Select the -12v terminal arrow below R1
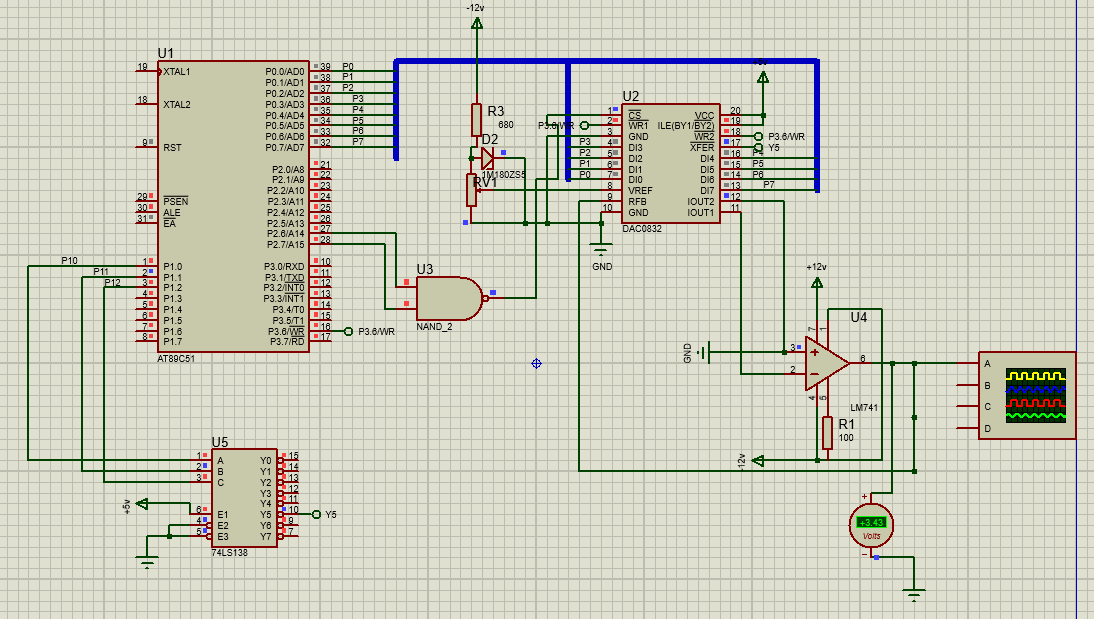The height and width of the screenshot is (619, 1094). pyautogui.click(x=758, y=461)
